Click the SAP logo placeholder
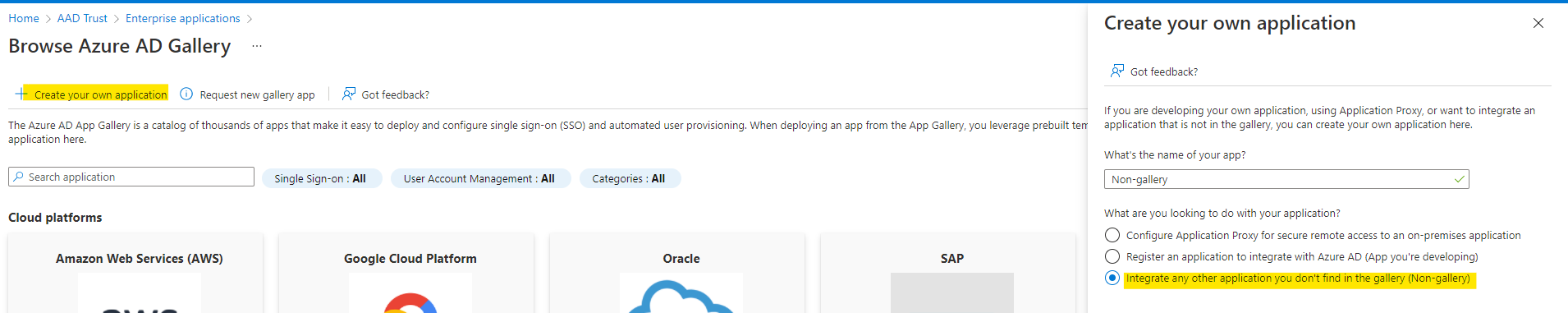The width and height of the screenshot is (1568, 313). click(x=952, y=292)
